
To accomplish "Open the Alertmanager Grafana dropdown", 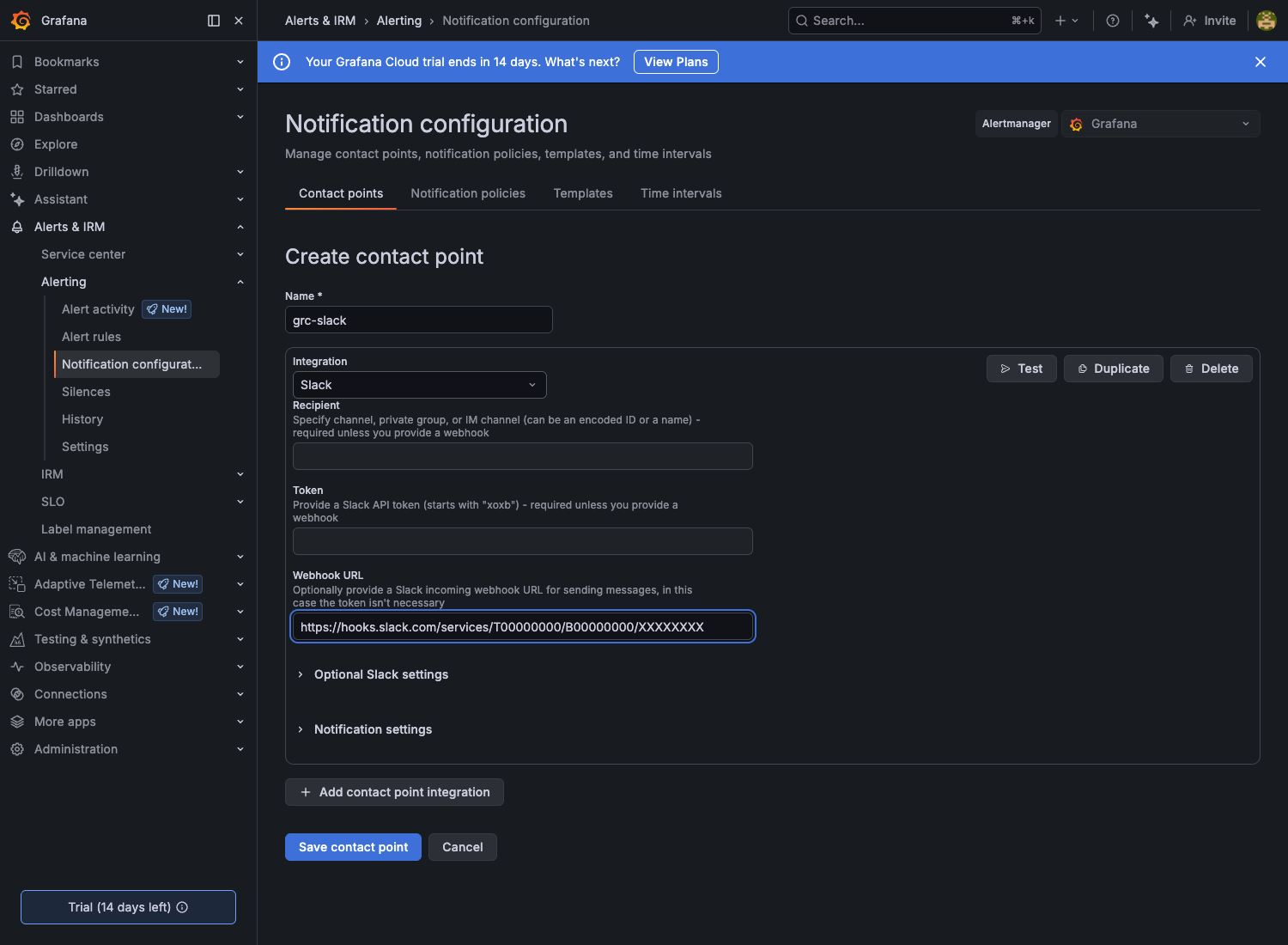I will coord(1161,124).
